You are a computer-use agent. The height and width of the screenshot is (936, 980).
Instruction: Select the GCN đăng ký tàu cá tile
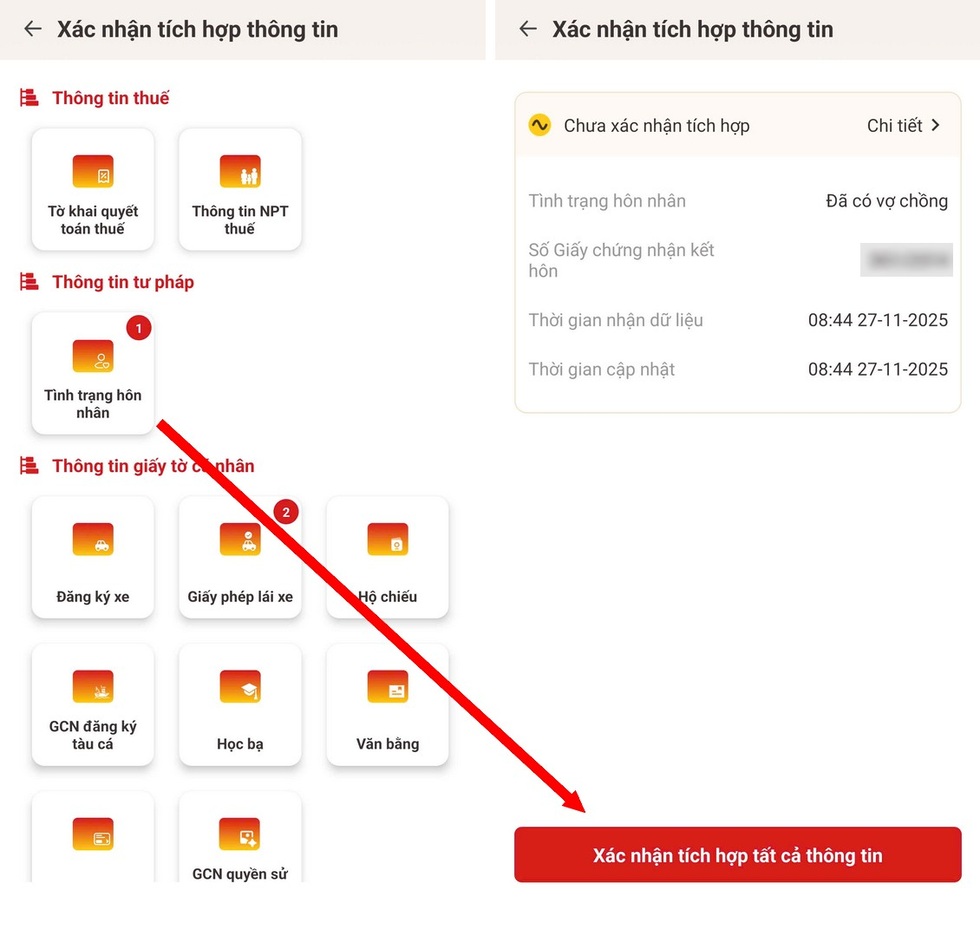click(x=93, y=704)
